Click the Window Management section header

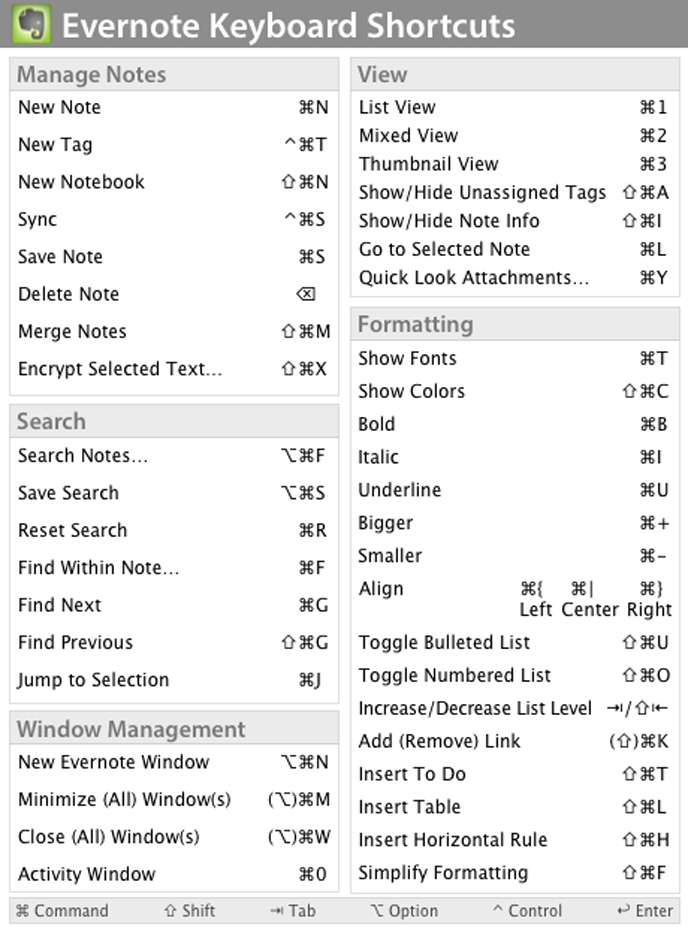point(131,730)
